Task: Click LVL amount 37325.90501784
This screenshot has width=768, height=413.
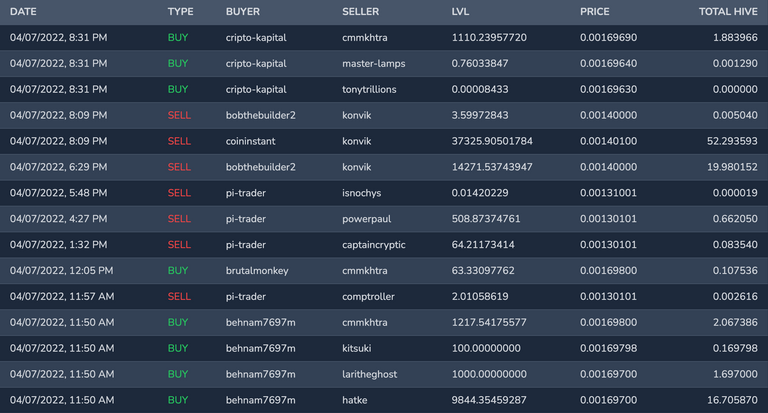Action: [492, 142]
